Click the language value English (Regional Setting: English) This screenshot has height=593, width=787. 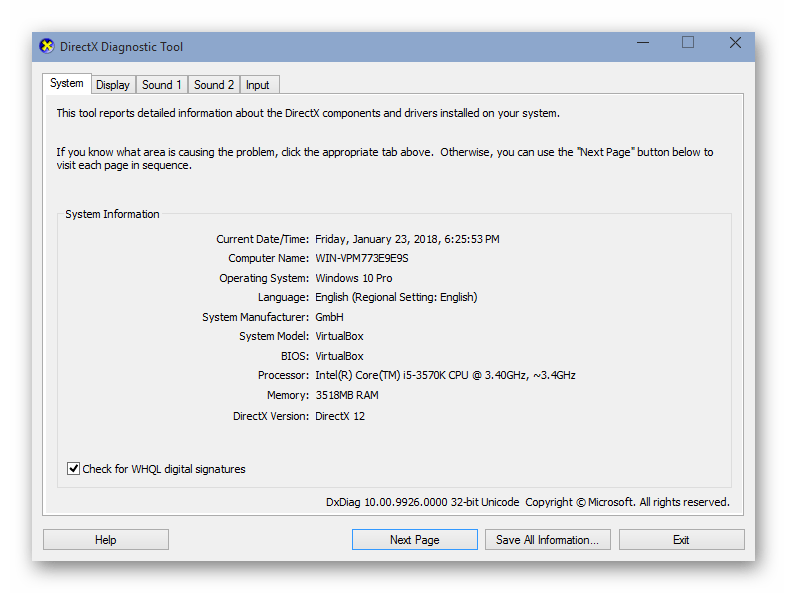coord(396,297)
